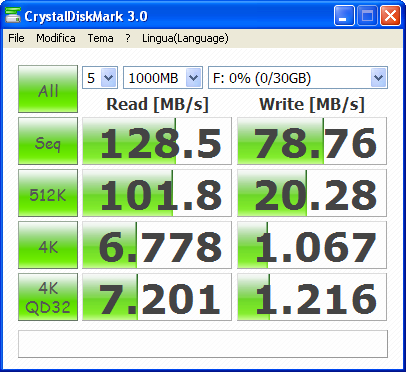Screen dimensions: 406x372
Task: Click the 4K read result 6.778
Action: tap(157, 245)
